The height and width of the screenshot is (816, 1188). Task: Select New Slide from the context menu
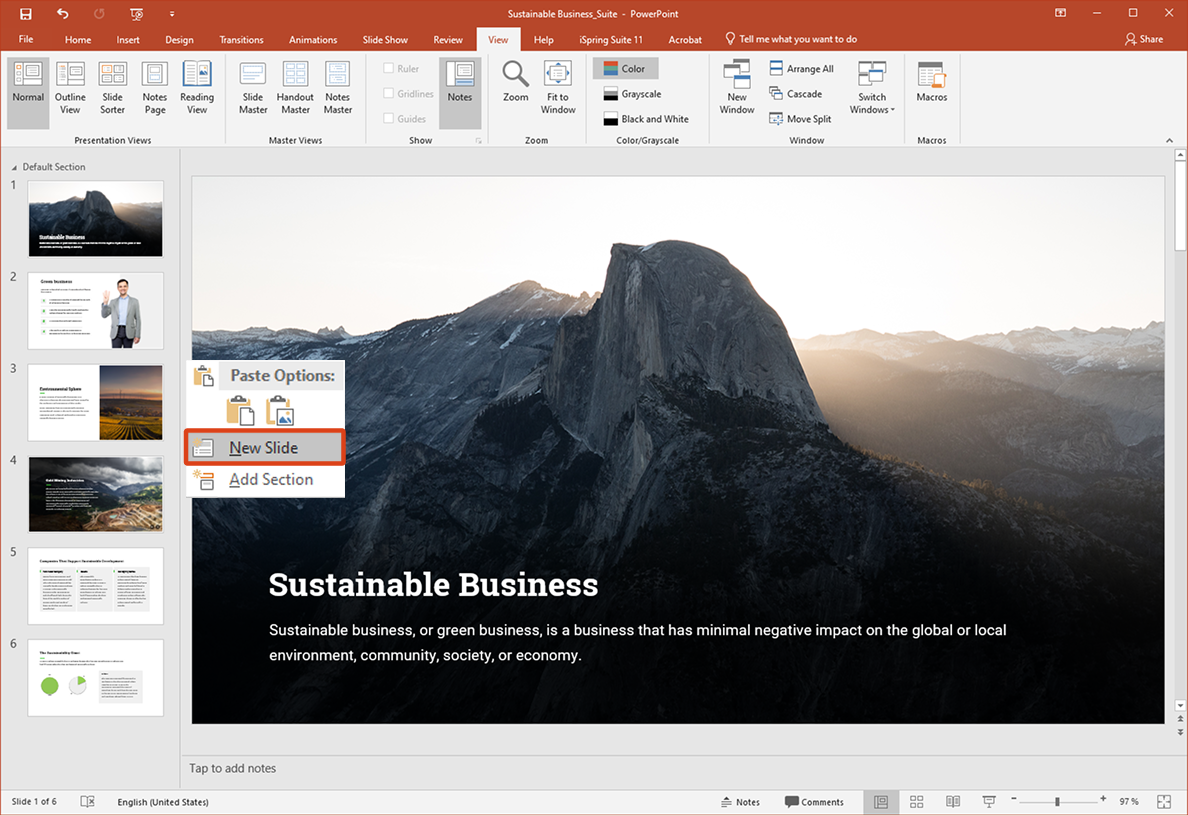tap(264, 447)
